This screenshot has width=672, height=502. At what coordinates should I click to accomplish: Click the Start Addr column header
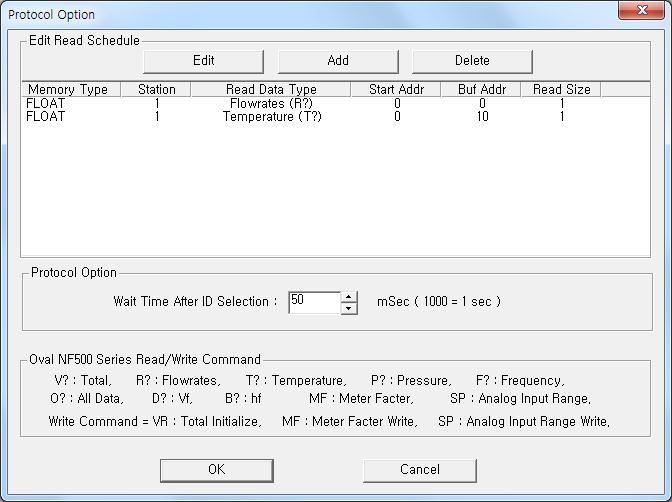[x=396, y=89]
